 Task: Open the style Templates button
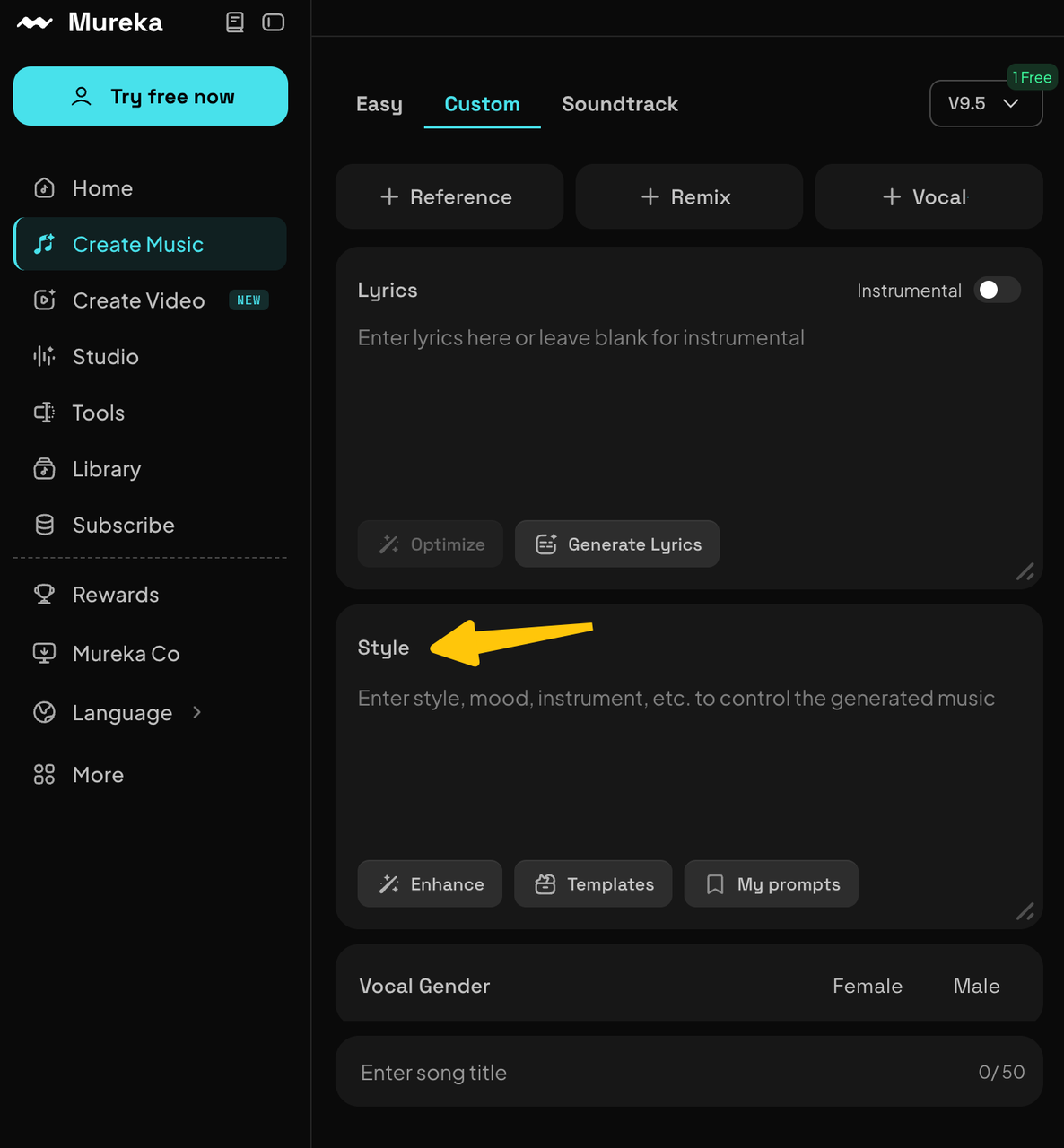(593, 883)
